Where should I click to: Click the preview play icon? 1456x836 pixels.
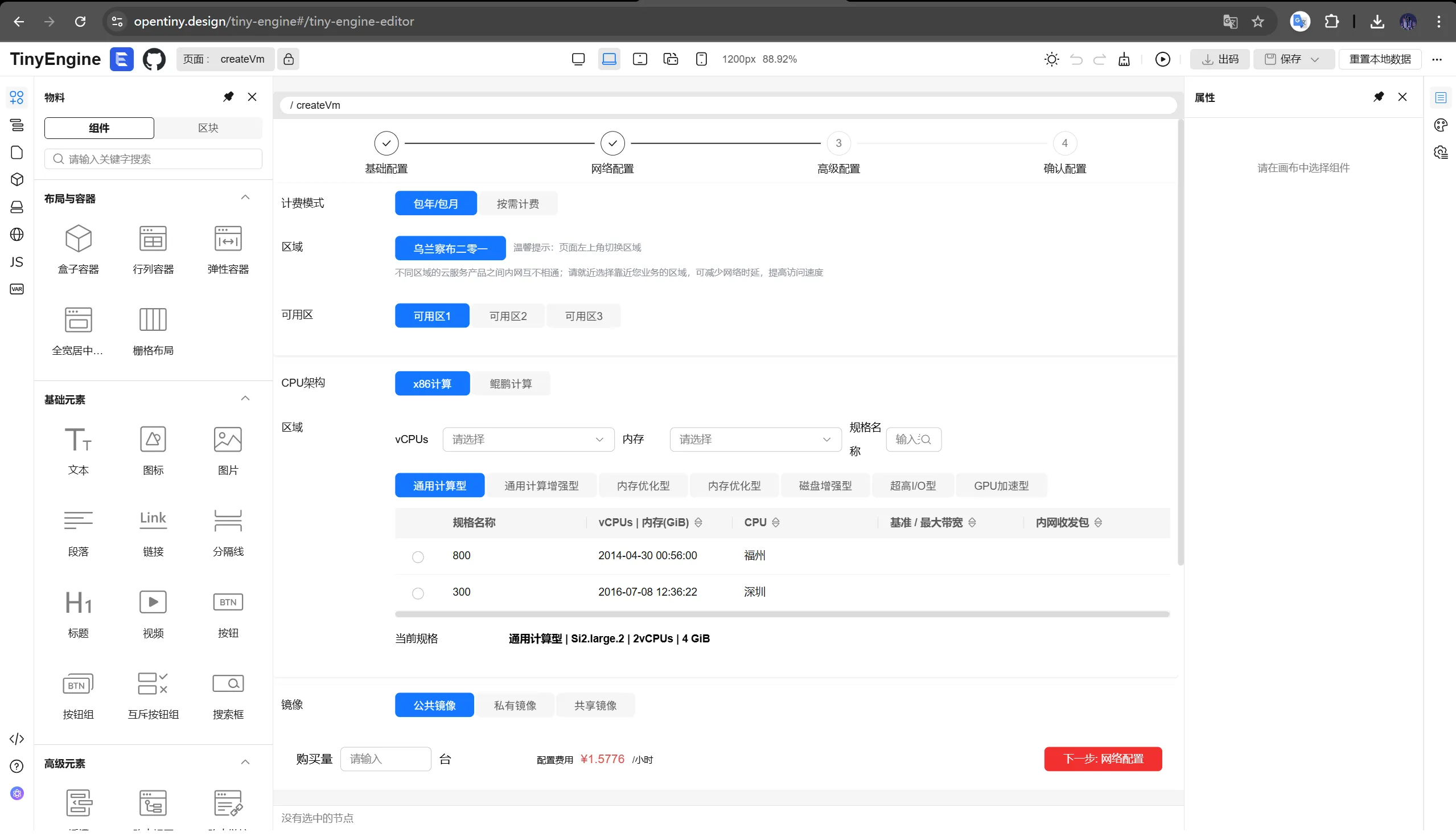pyautogui.click(x=1162, y=59)
